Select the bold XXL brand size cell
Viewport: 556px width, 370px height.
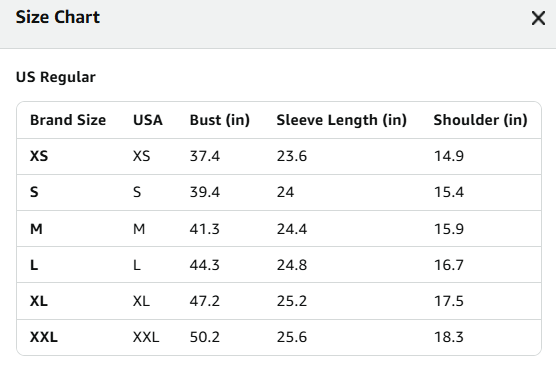point(44,337)
